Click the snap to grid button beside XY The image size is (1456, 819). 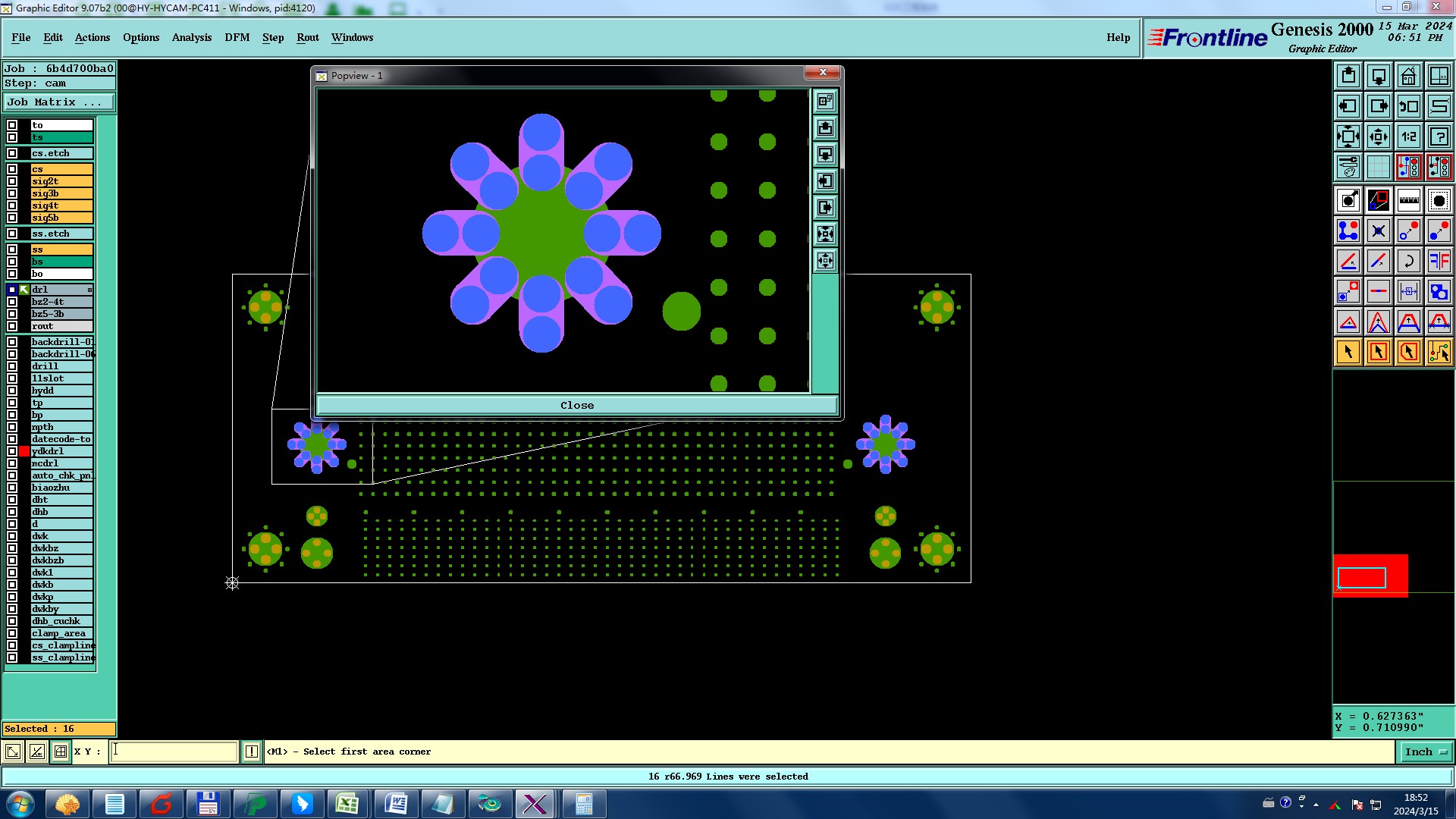(61, 752)
